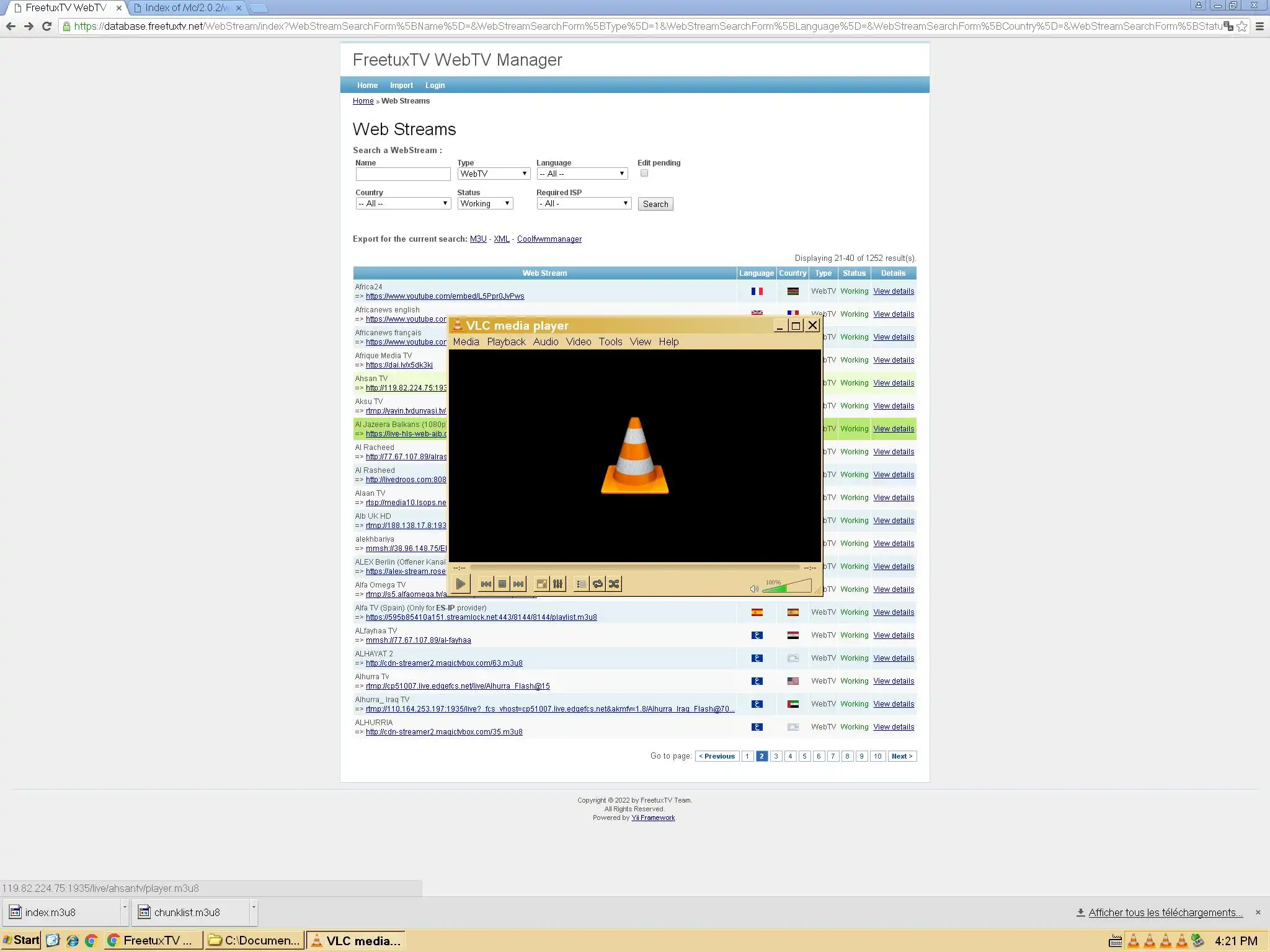Click VLC next media button
Image resolution: width=1270 pixels, height=952 pixels.
(x=518, y=584)
